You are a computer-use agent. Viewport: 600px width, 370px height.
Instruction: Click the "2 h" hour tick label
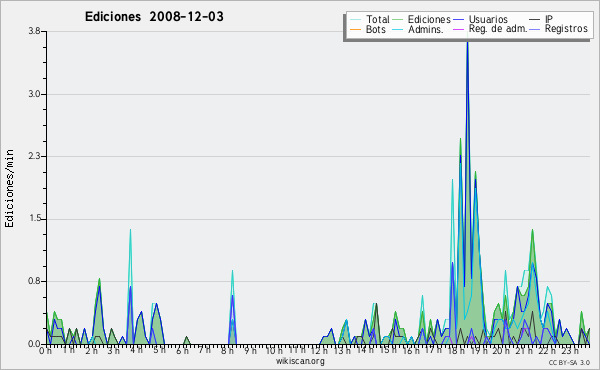[x=91, y=351]
